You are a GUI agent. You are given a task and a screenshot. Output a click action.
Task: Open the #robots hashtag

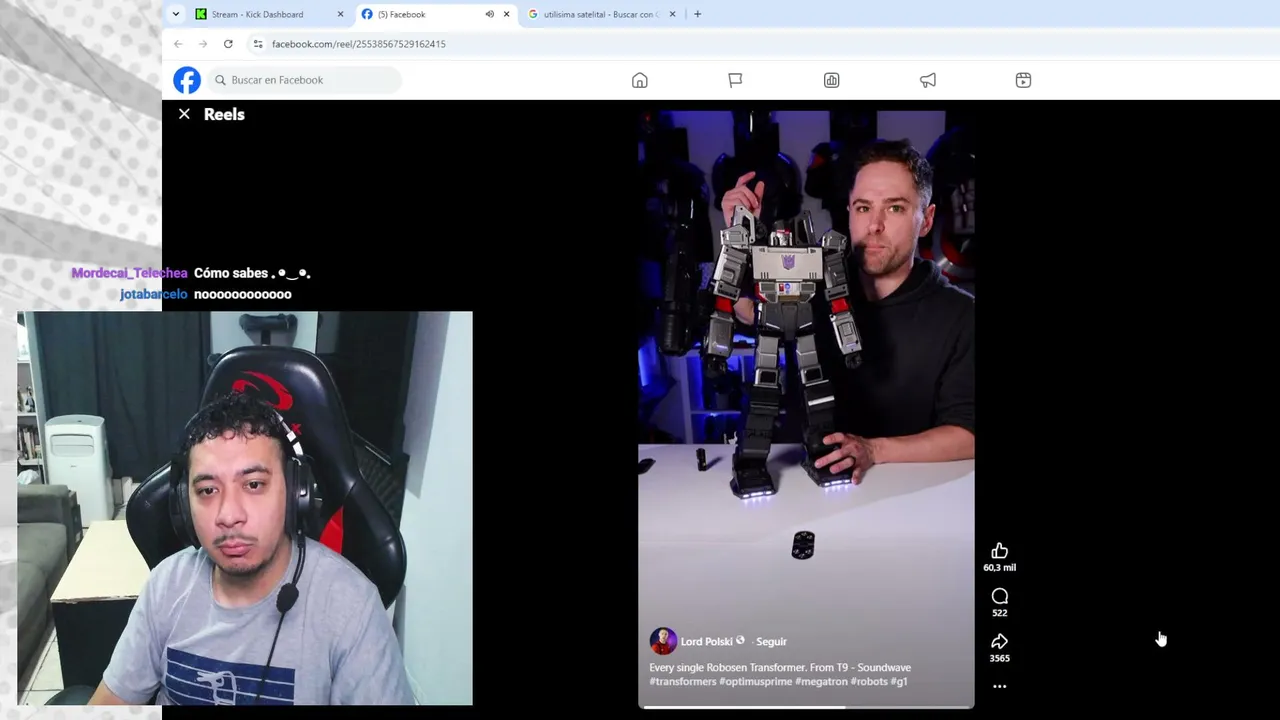(x=869, y=682)
